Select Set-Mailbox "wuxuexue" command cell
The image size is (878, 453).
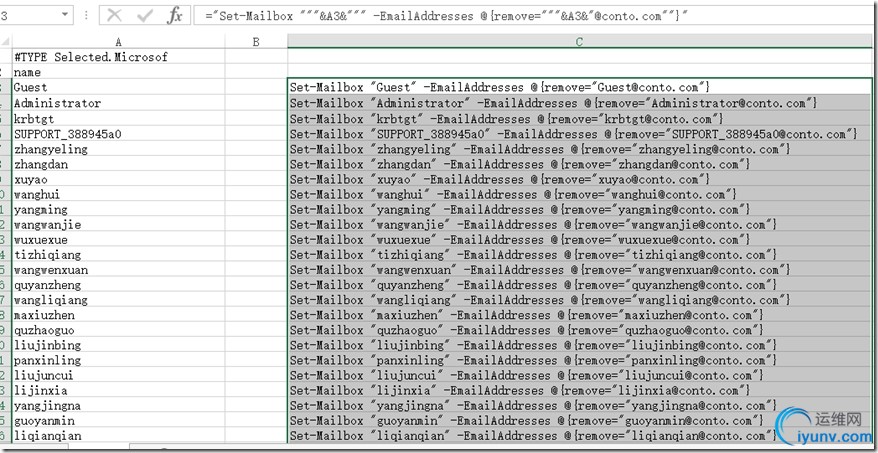coord(580,240)
